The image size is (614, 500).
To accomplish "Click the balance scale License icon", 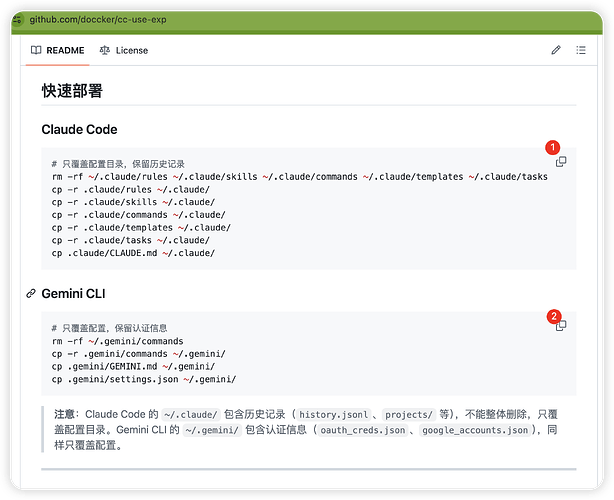I will coord(104,50).
